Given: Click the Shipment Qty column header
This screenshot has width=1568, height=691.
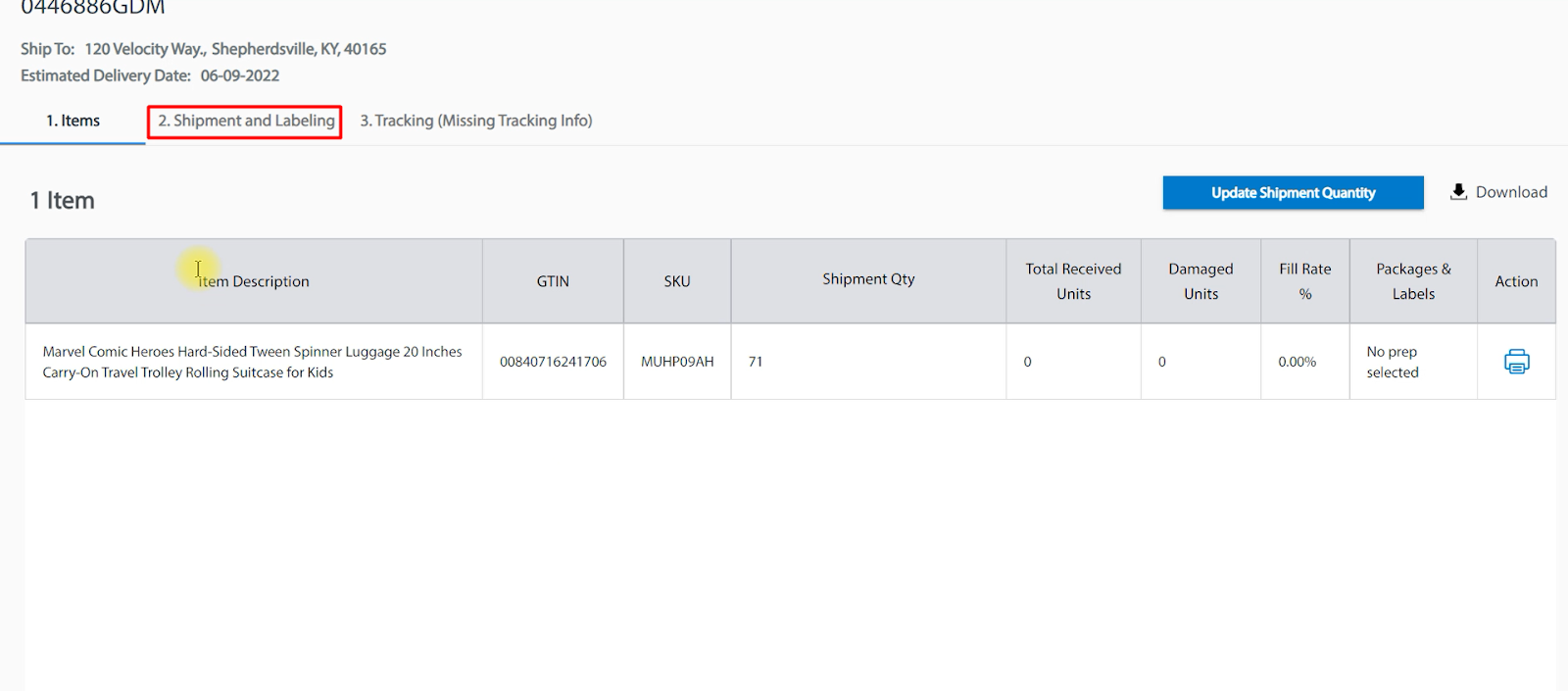Looking at the screenshot, I should click(x=868, y=279).
